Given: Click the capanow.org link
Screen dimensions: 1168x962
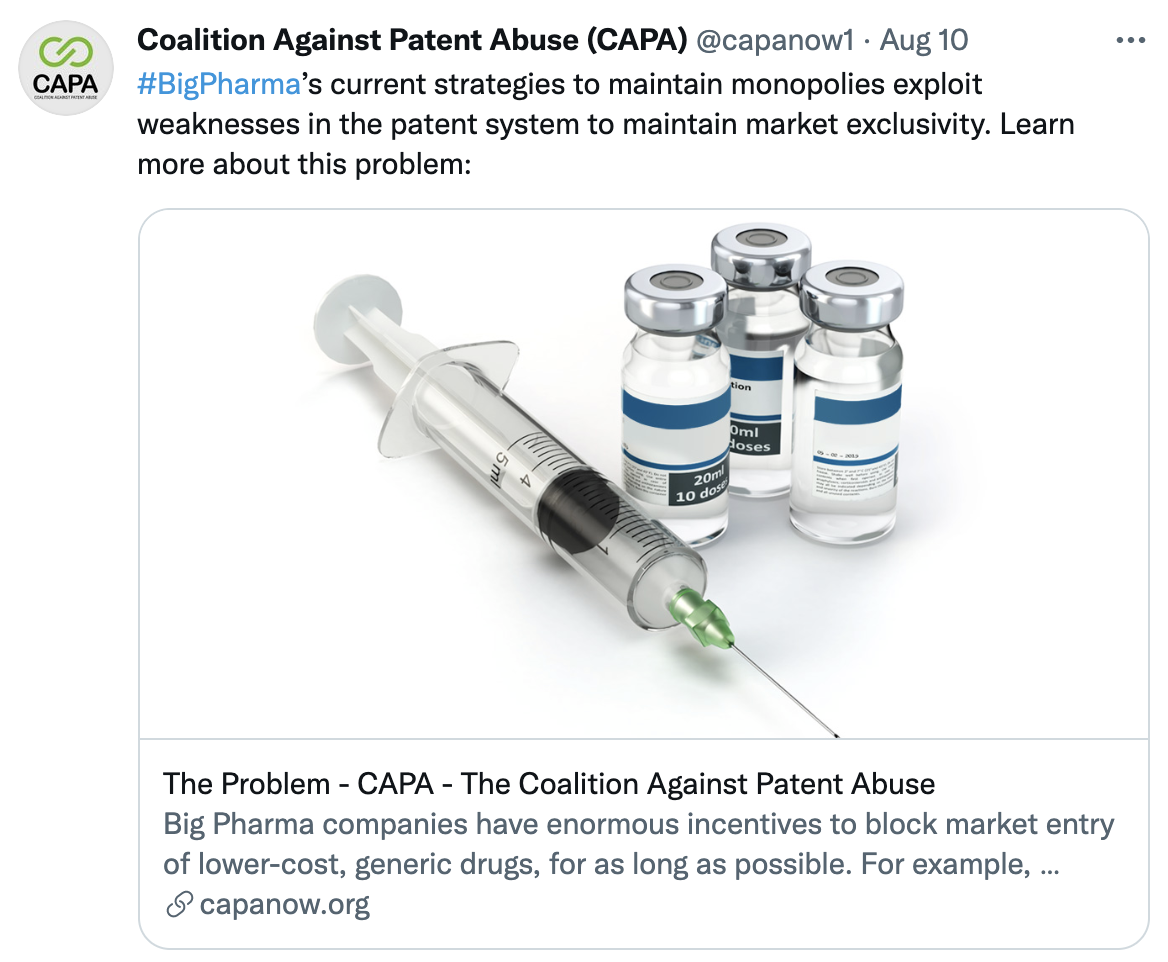Looking at the screenshot, I should pos(285,904).
